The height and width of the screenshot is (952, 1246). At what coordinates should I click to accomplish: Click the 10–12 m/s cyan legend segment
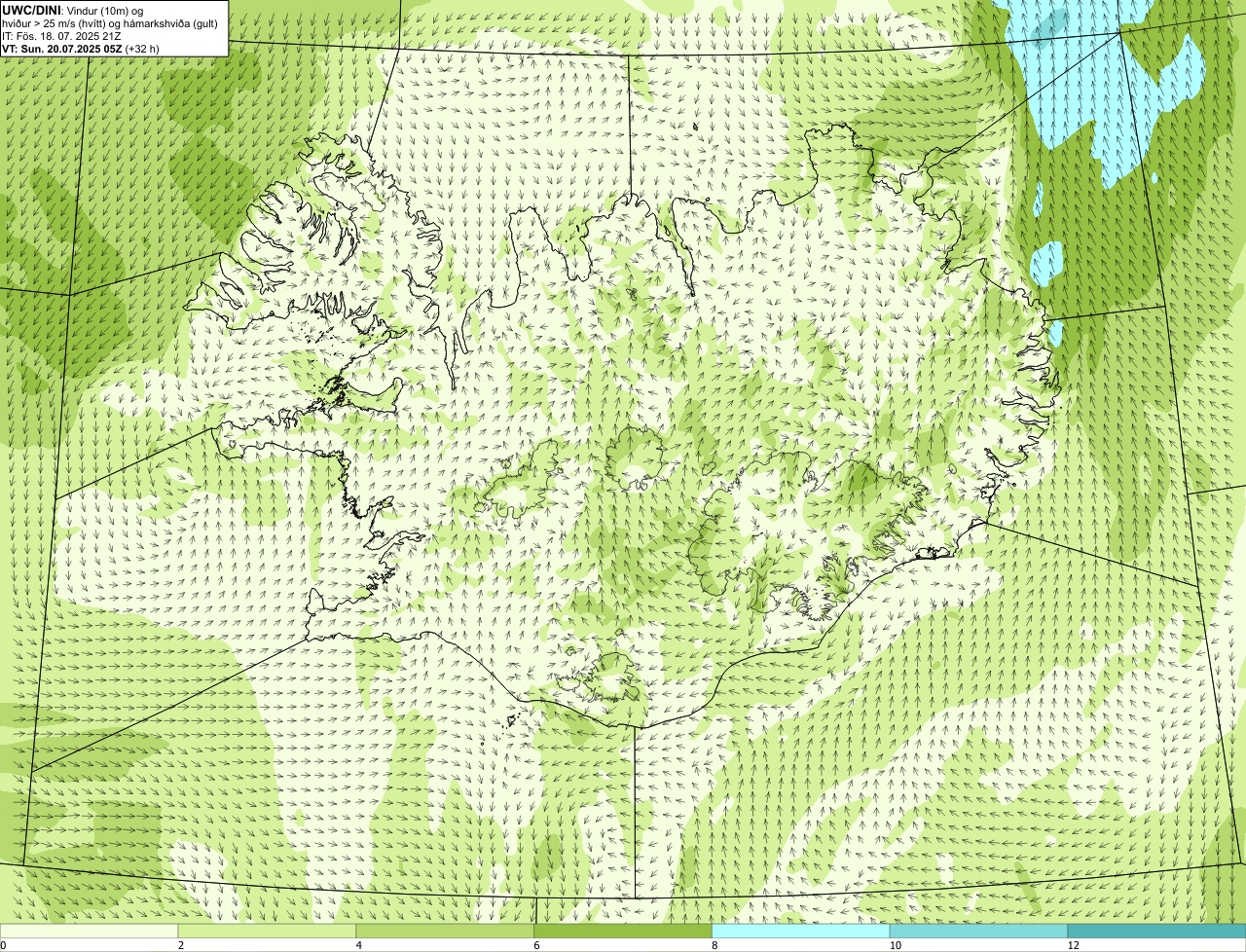tap(978, 931)
